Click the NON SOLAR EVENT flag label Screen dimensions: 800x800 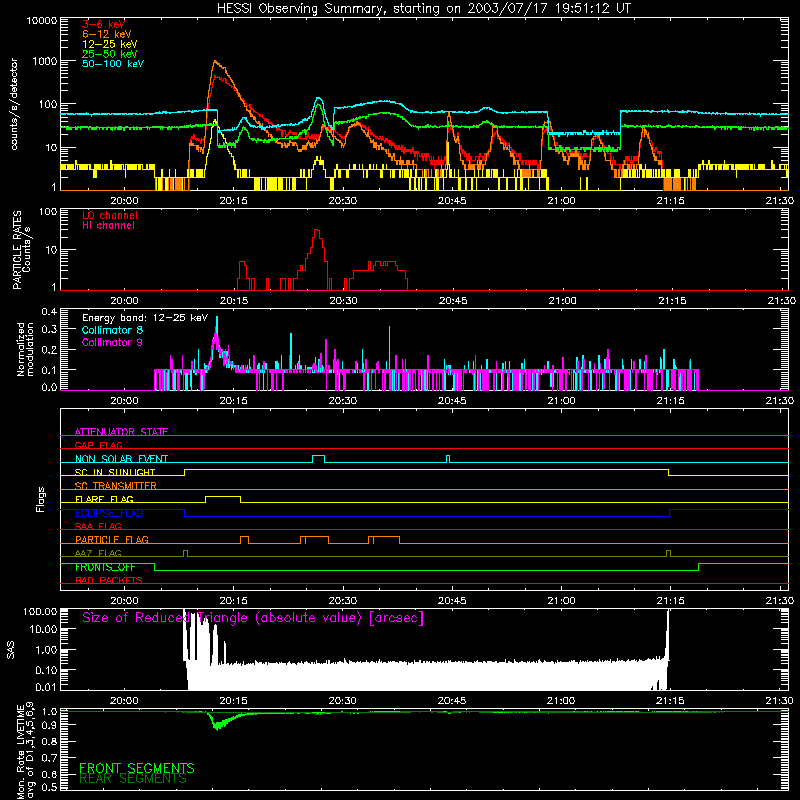pyautogui.click(x=121, y=459)
